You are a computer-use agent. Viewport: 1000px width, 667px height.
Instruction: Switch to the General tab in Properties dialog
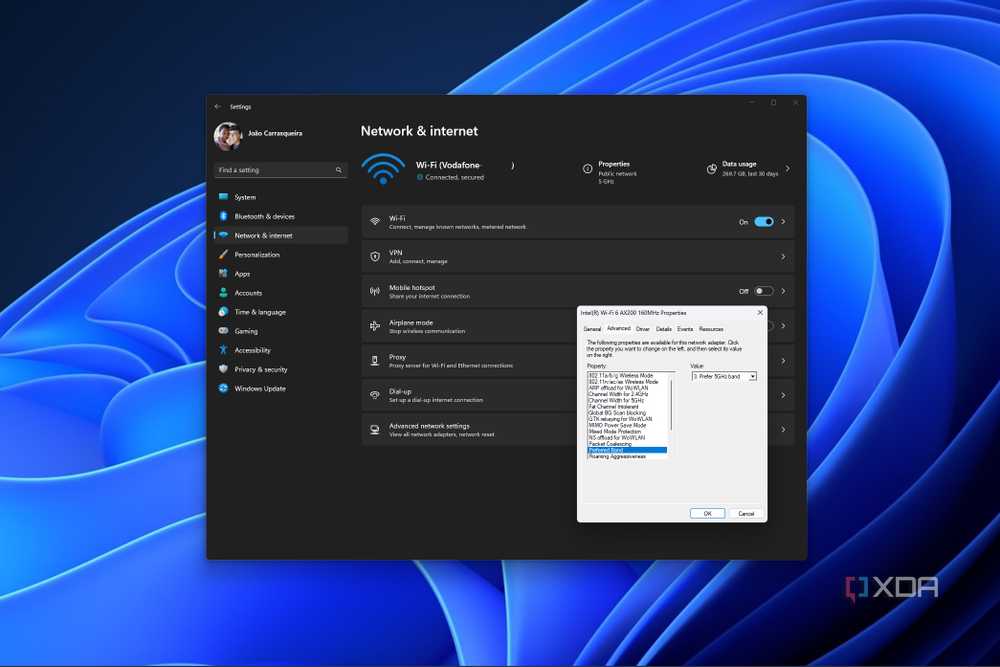pos(592,329)
